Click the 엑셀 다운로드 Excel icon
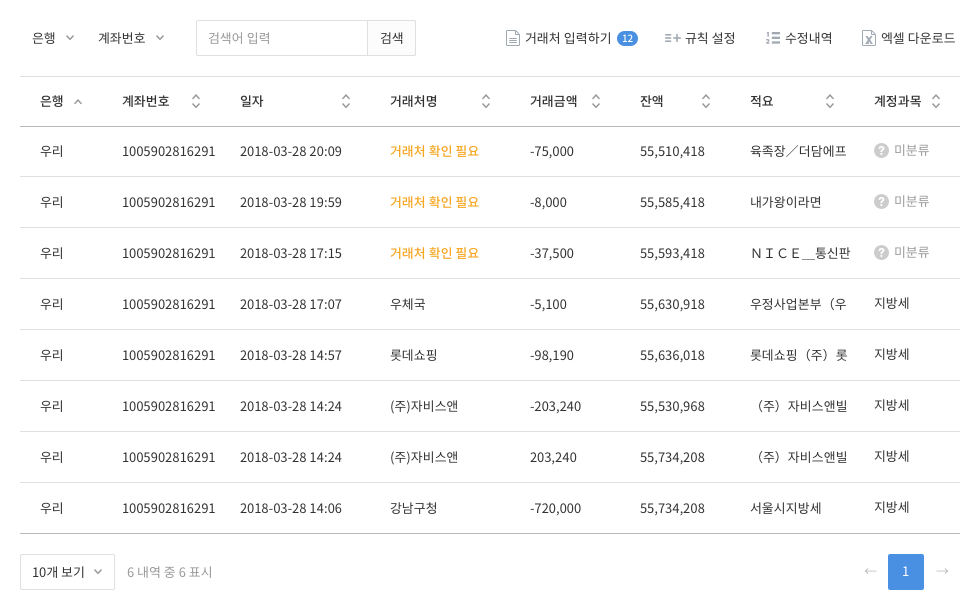The height and width of the screenshot is (610, 980). [869, 38]
